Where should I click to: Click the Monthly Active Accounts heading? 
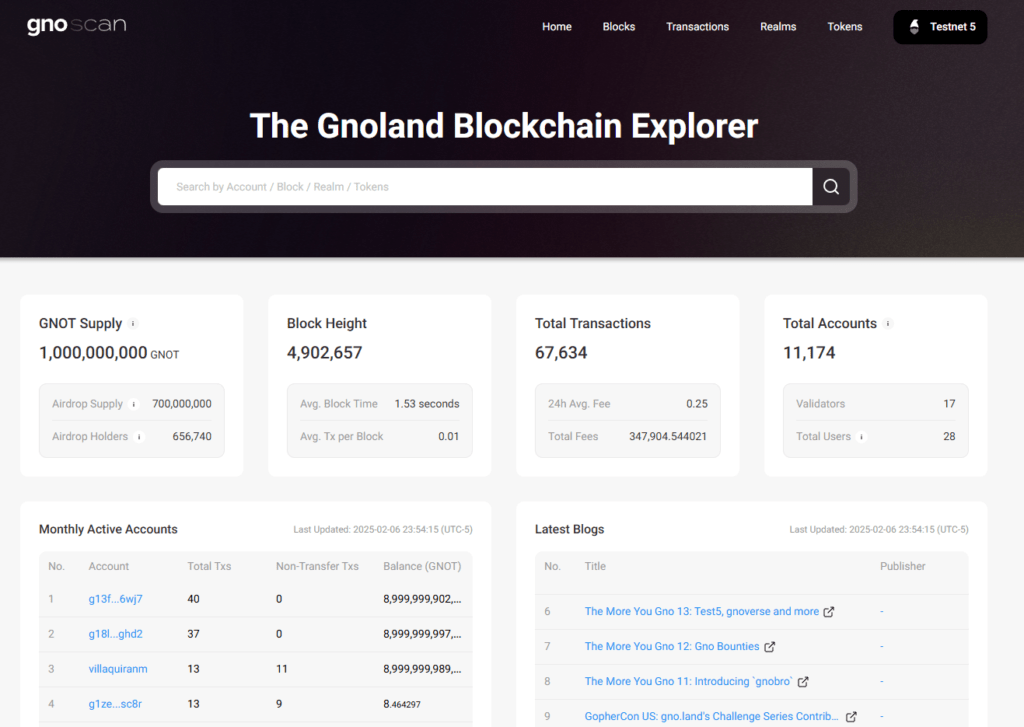(108, 530)
